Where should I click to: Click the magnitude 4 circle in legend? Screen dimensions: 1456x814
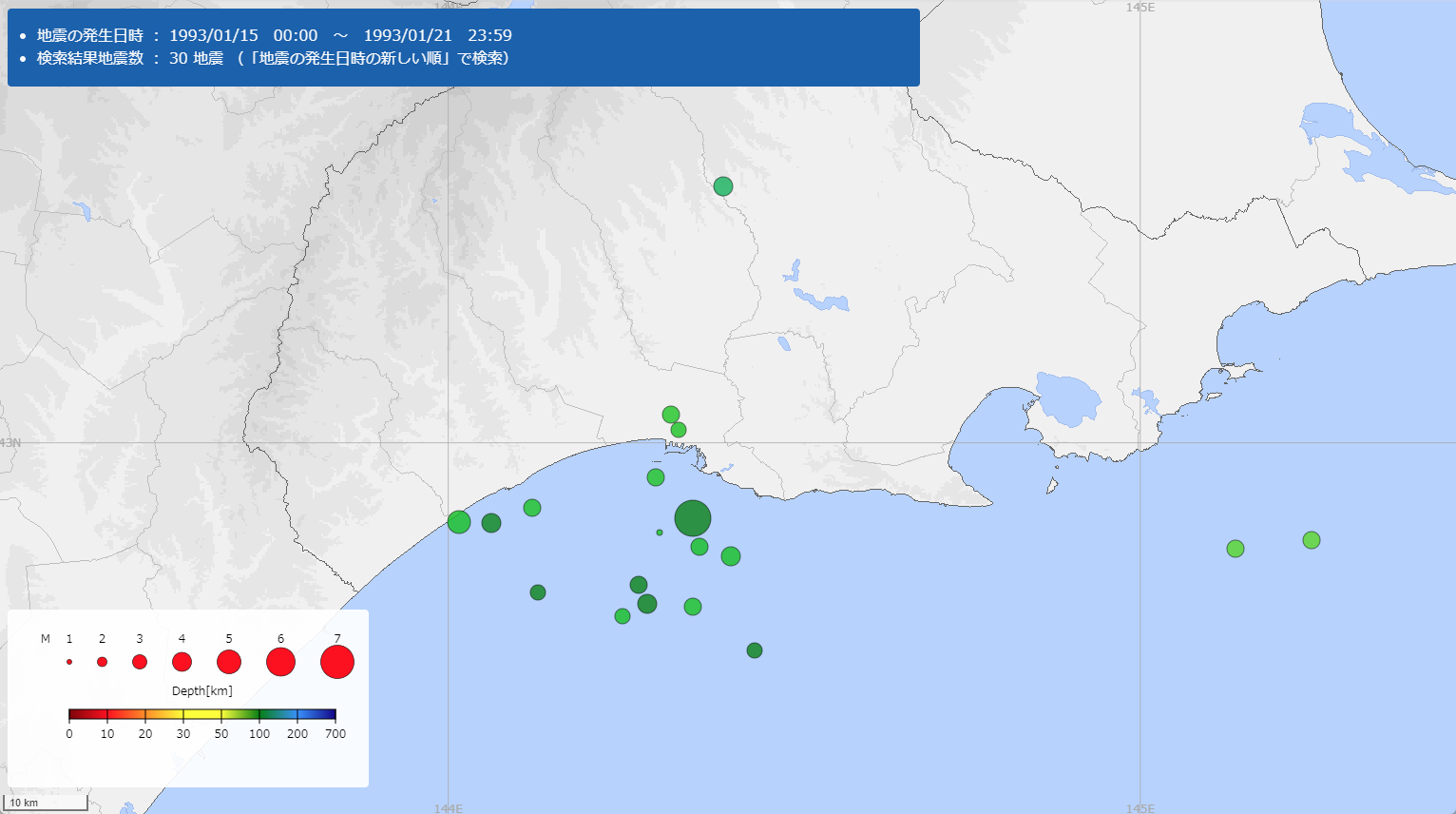click(182, 662)
